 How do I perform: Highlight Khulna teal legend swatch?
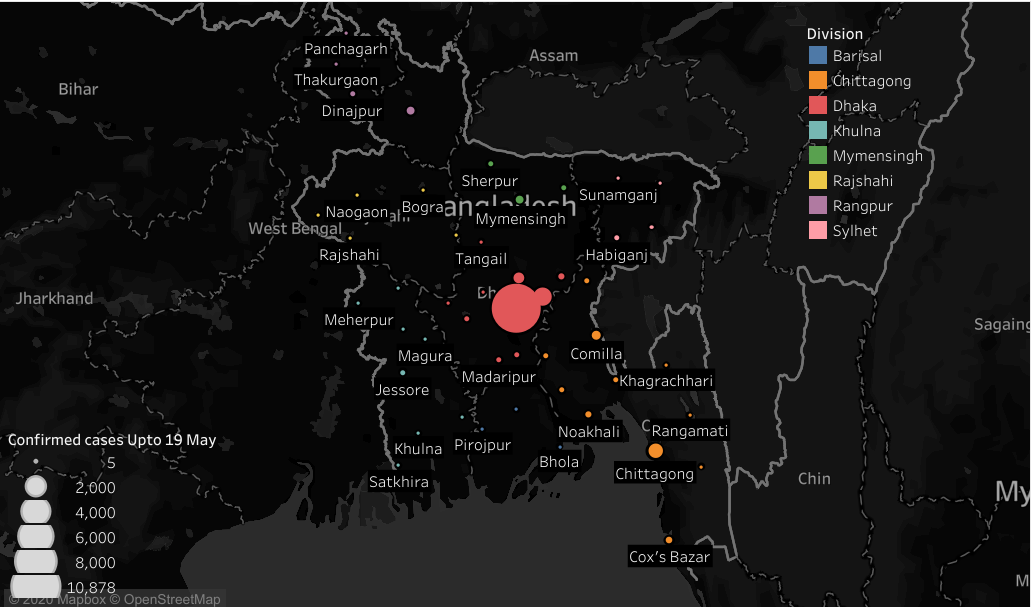817,130
